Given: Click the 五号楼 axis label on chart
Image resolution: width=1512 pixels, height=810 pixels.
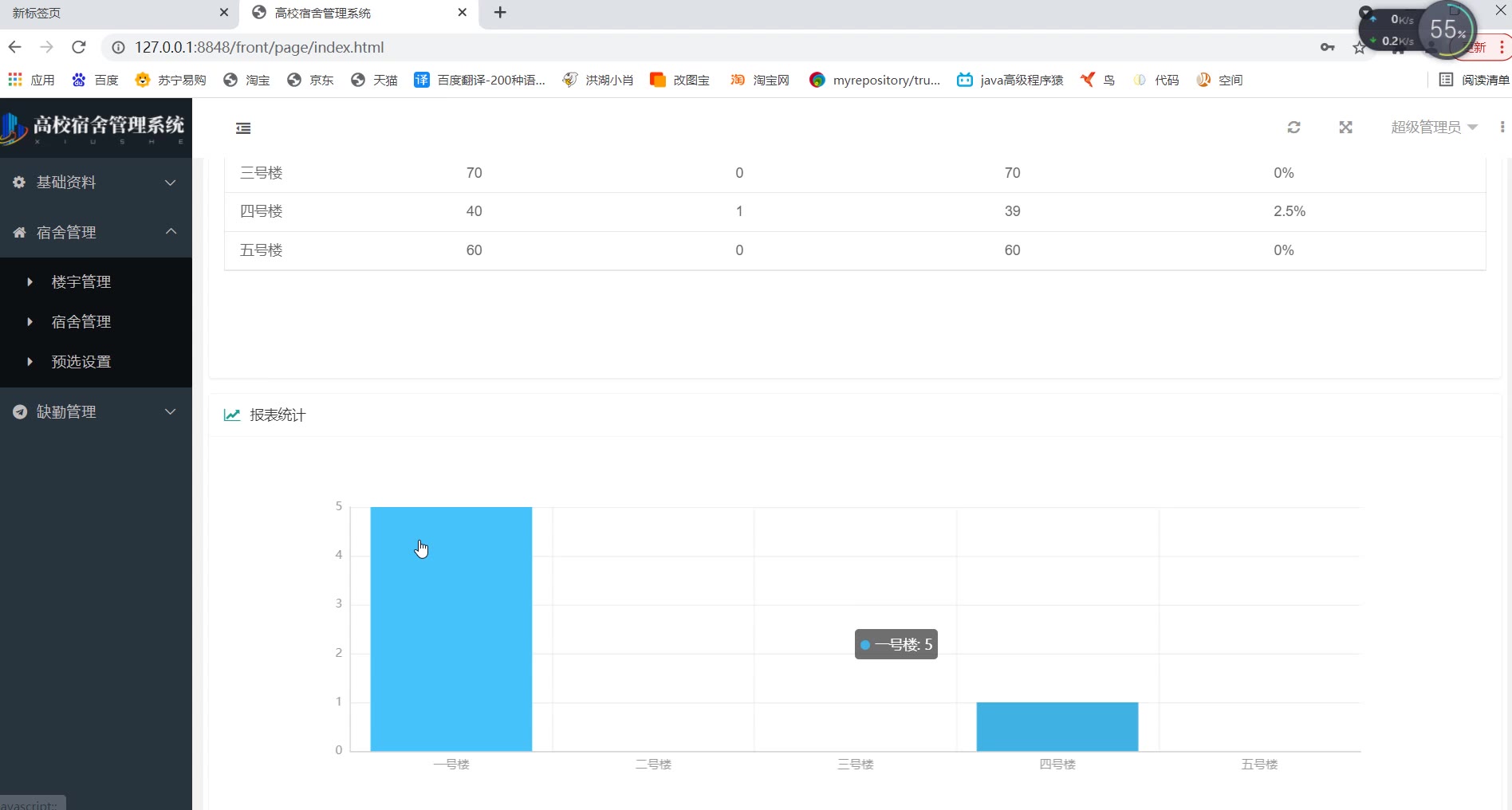Looking at the screenshot, I should click(1260, 765).
